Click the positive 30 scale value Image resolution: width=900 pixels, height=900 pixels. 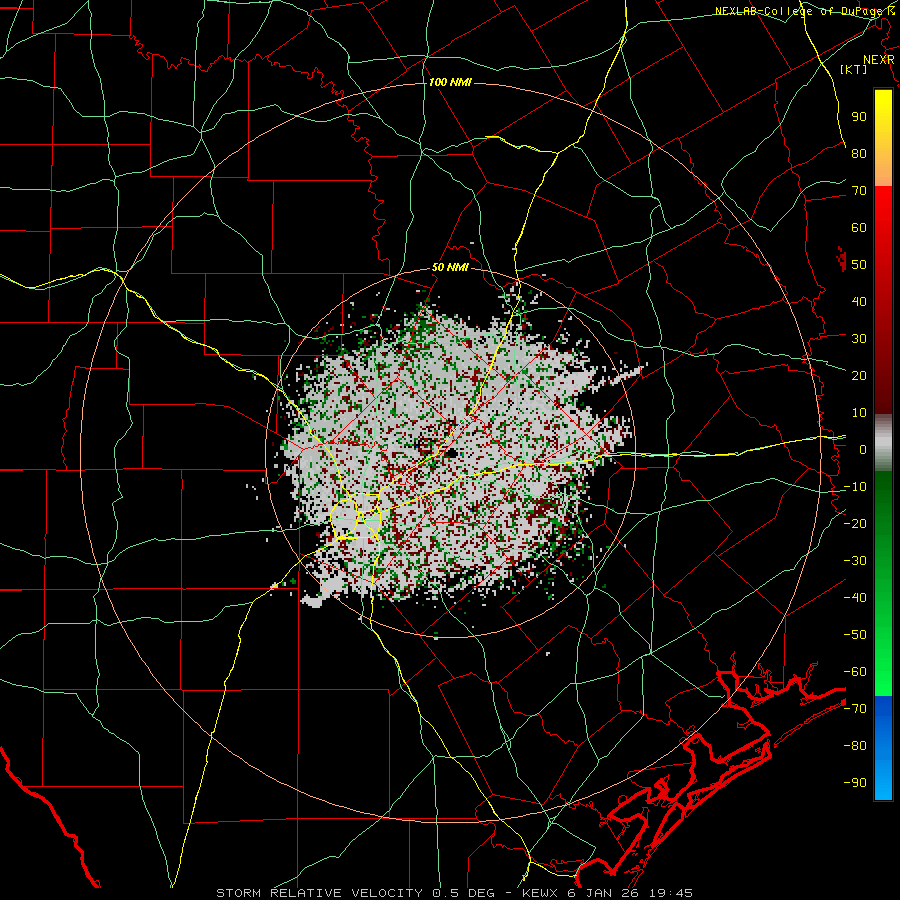tap(859, 339)
